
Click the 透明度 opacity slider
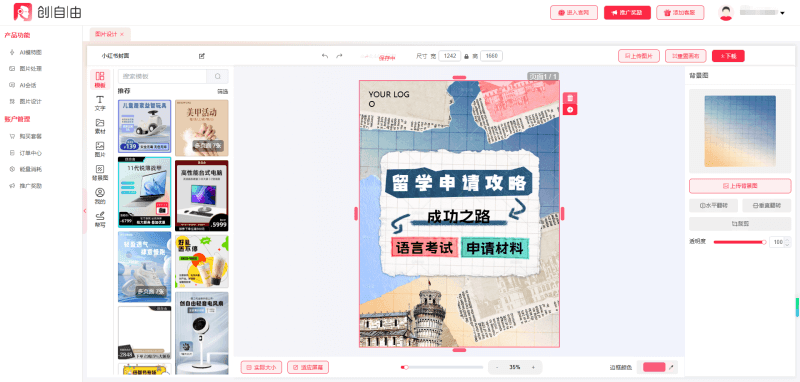[740, 242]
